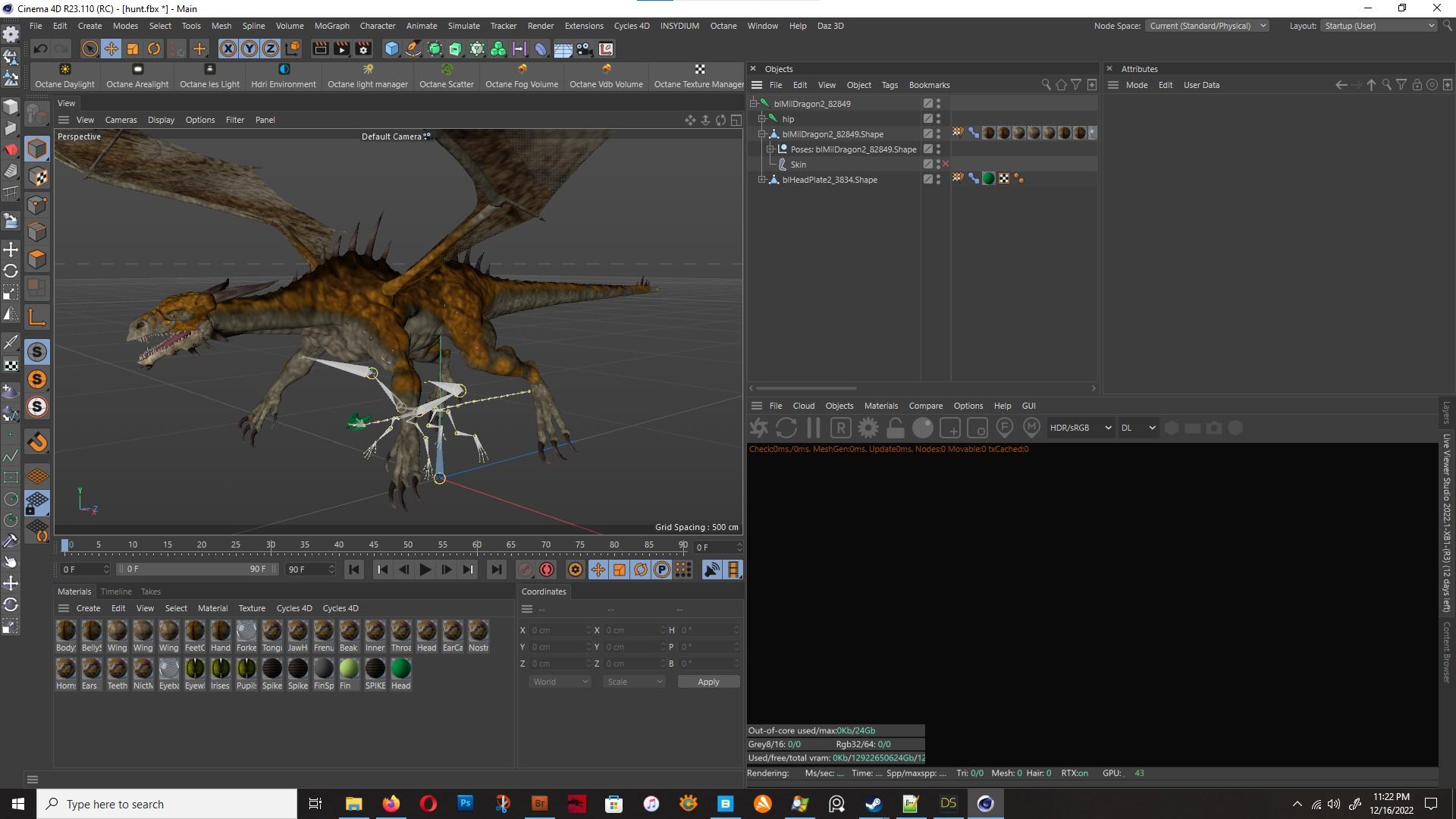Click Octane render region R icon
This screenshot has width=1456, height=819.
coord(840,428)
